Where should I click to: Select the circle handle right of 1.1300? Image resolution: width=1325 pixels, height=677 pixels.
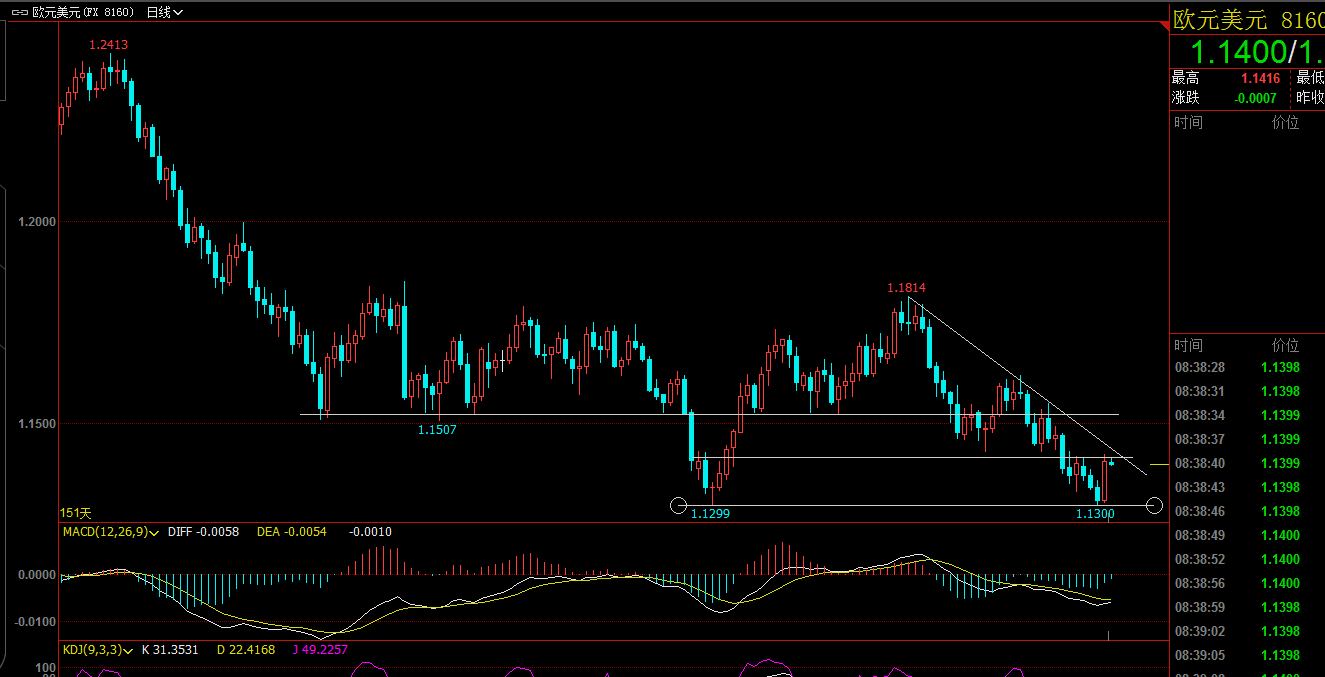click(x=1154, y=505)
